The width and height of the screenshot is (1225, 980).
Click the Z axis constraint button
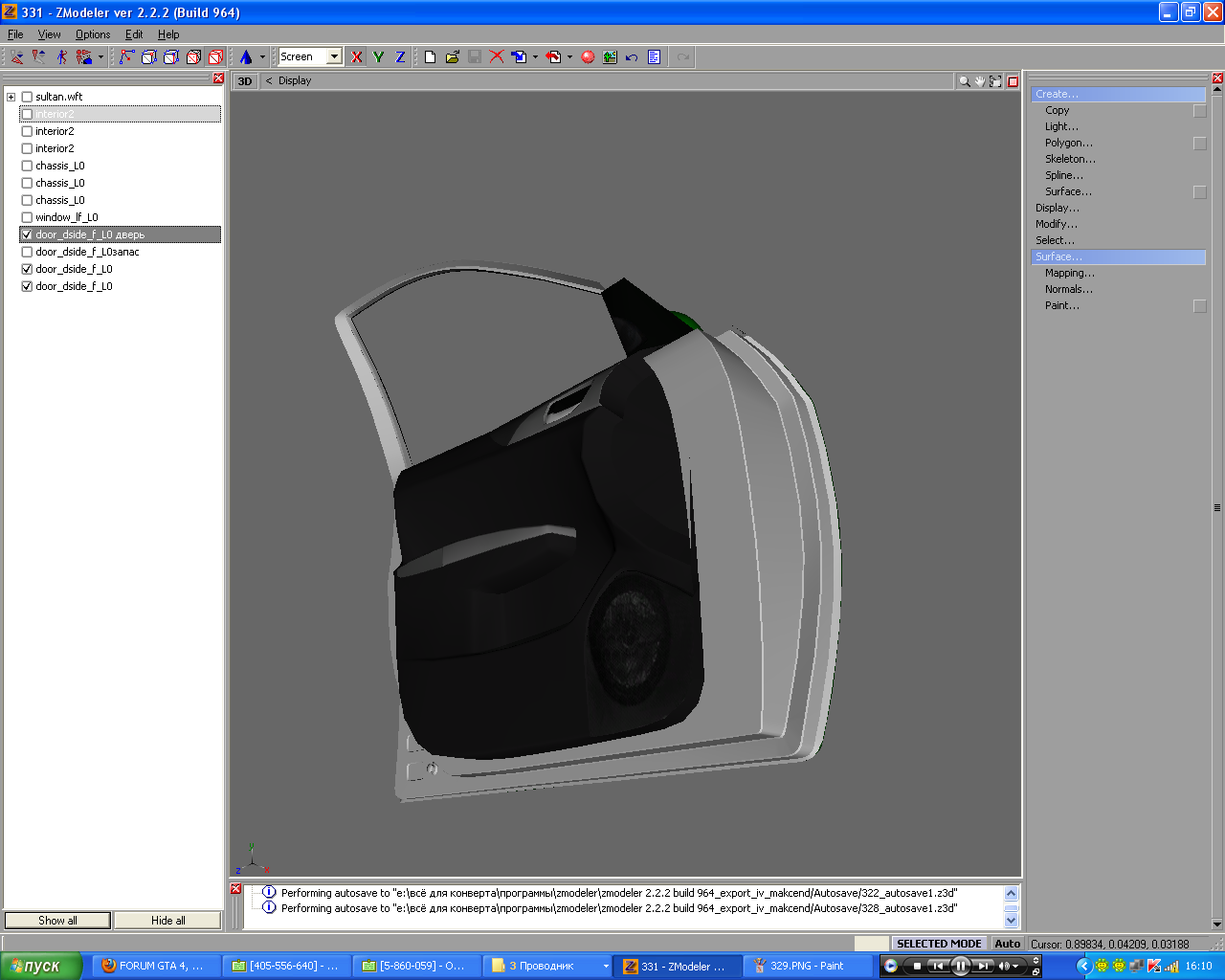400,57
